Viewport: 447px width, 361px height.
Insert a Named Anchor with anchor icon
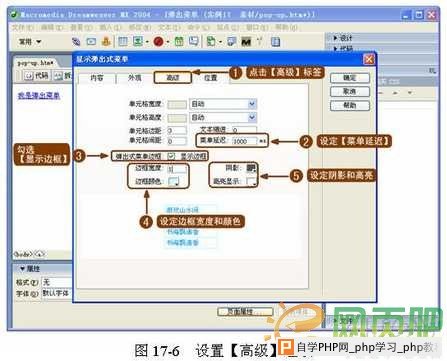coord(106,42)
